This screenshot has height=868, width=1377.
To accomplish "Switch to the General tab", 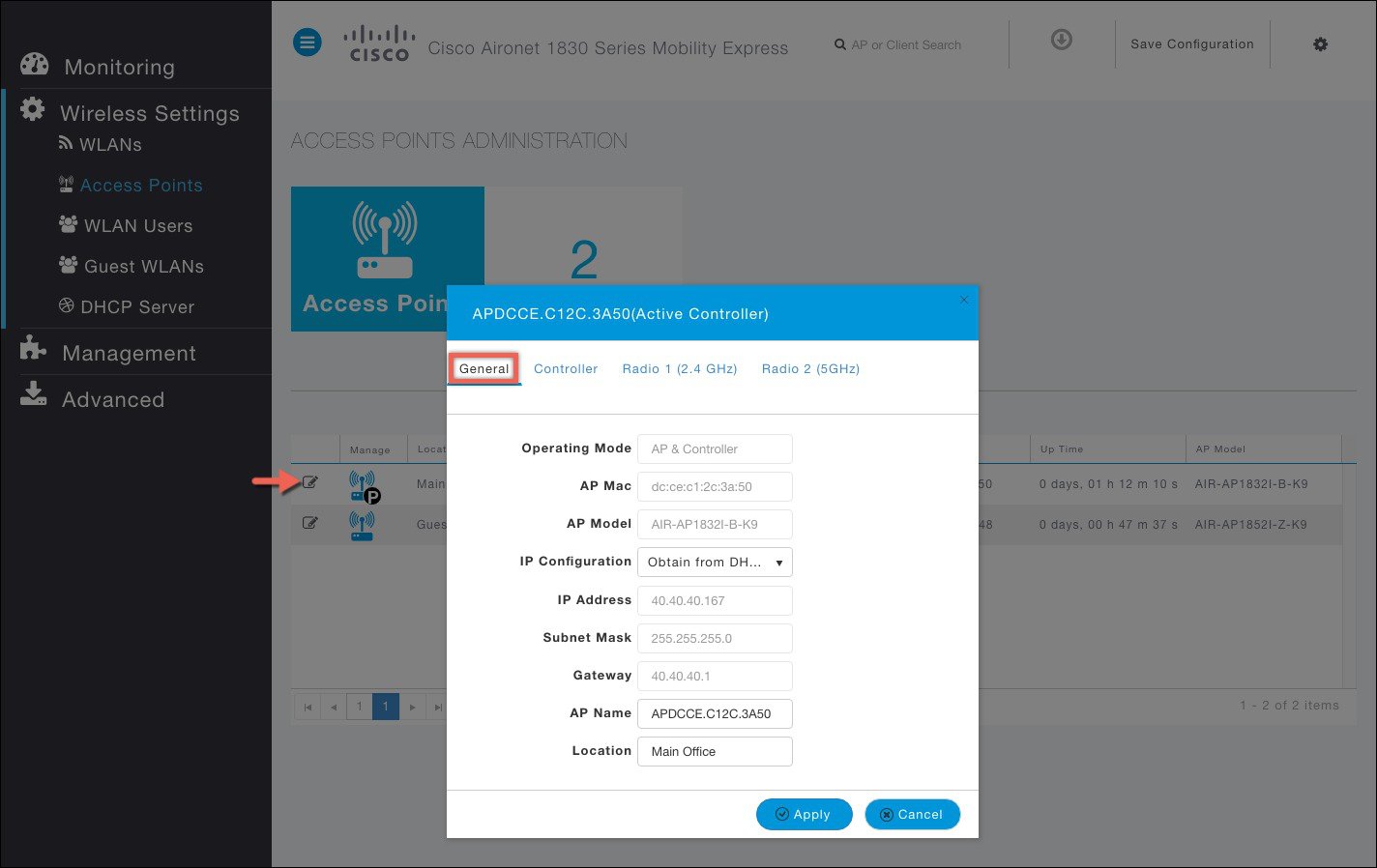I will point(484,368).
